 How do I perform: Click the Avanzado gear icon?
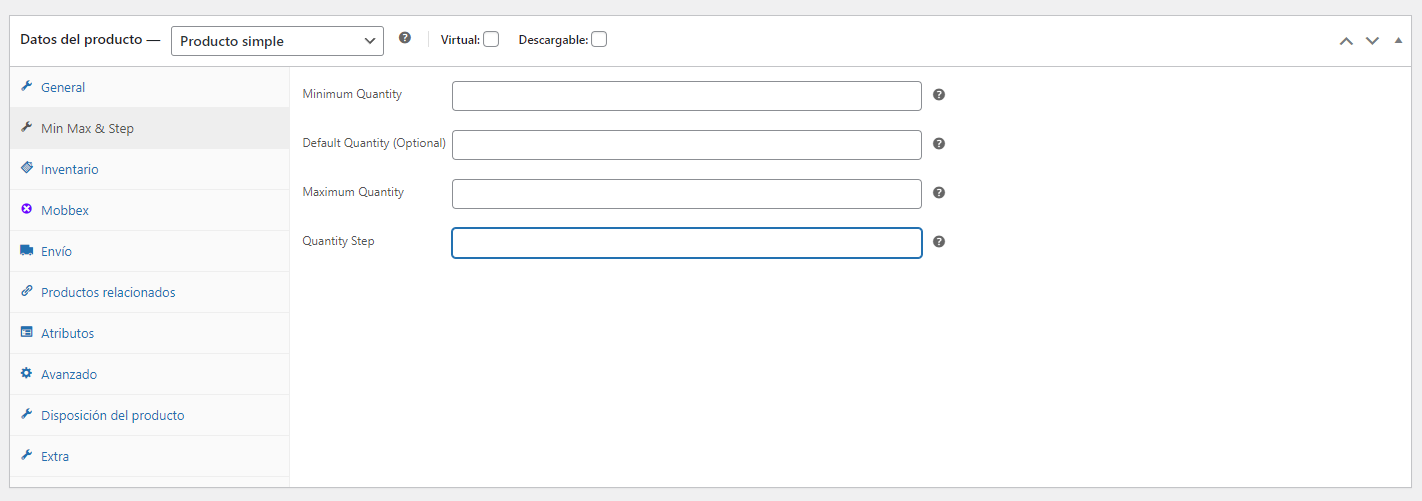[27, 373]
